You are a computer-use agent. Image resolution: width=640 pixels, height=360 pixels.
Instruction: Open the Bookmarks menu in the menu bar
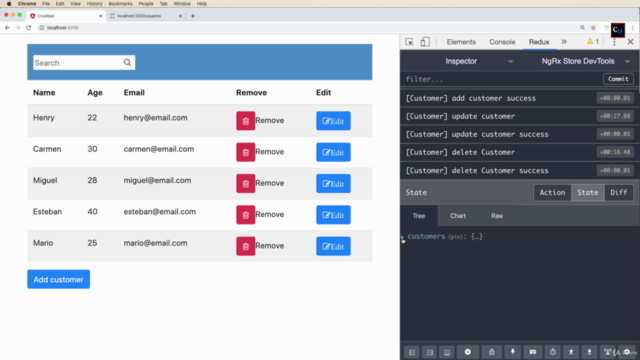(120, 4)
